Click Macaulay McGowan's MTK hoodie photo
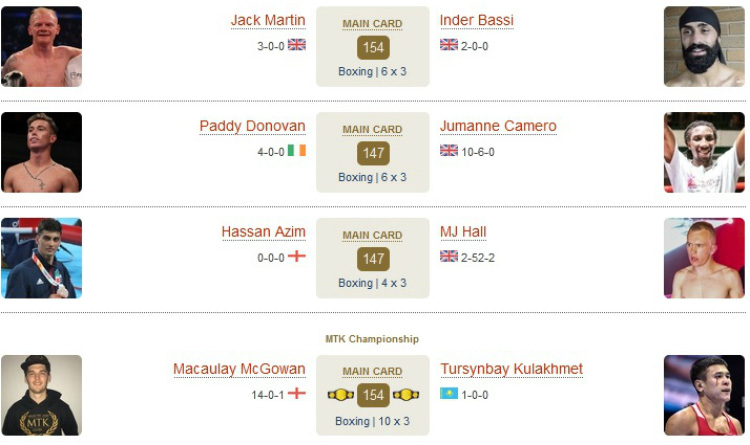This screenshot has width=750, height=445. click(x=42, y=395)
